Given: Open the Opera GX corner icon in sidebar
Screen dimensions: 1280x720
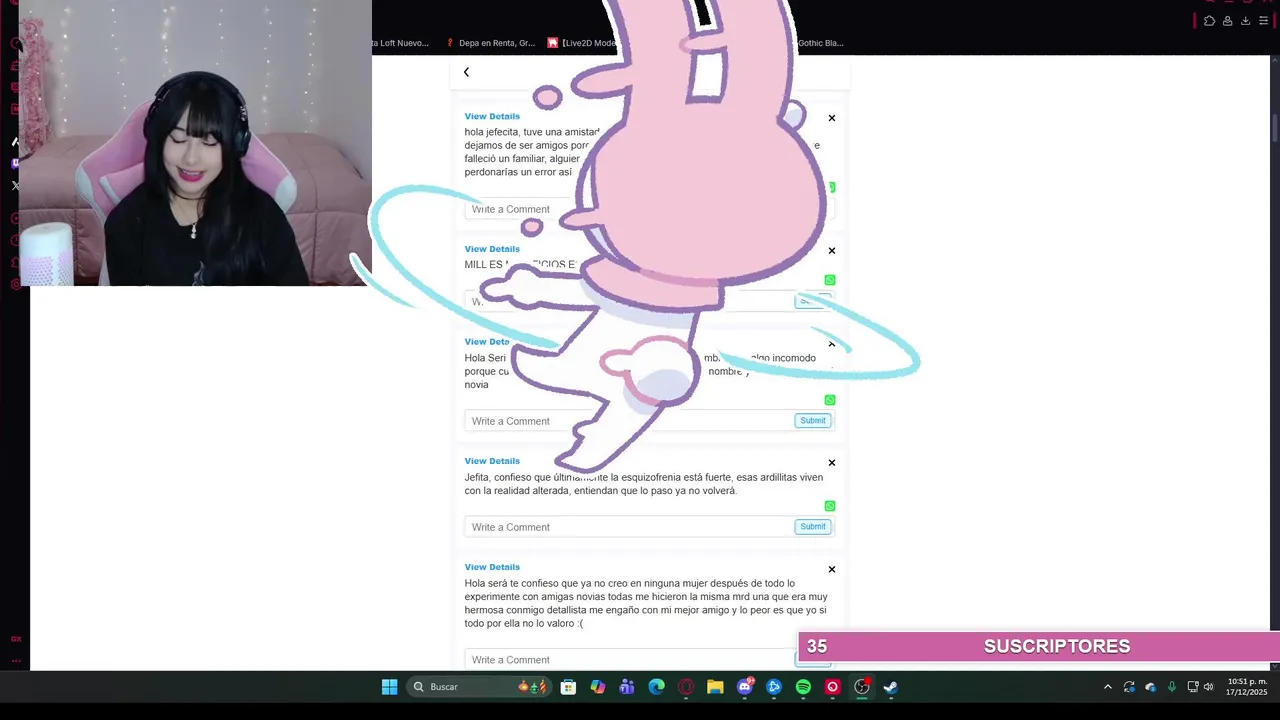Looking at the screenshot, I should [16, 638].
